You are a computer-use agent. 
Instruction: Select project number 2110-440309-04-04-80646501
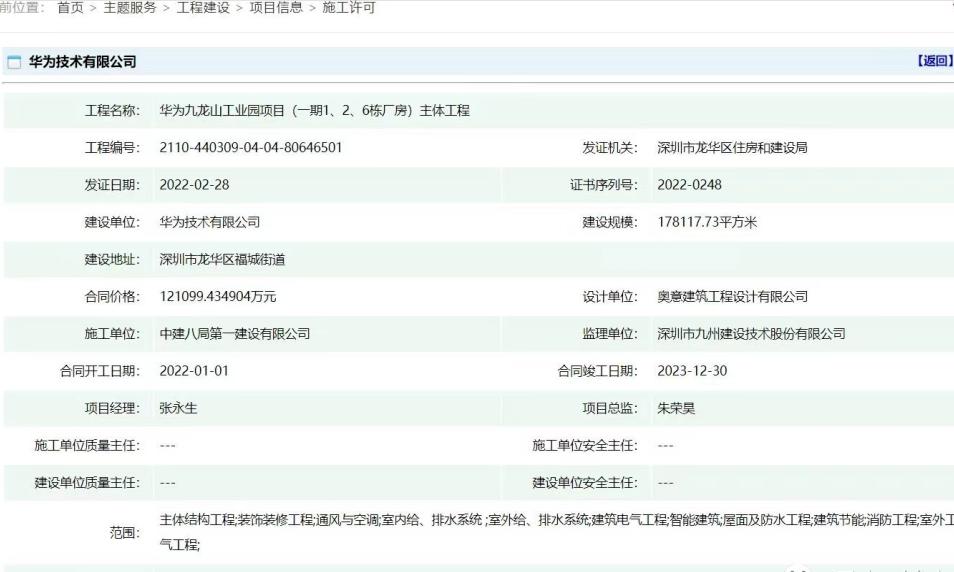pyautogui.click(x=251, y=148)
